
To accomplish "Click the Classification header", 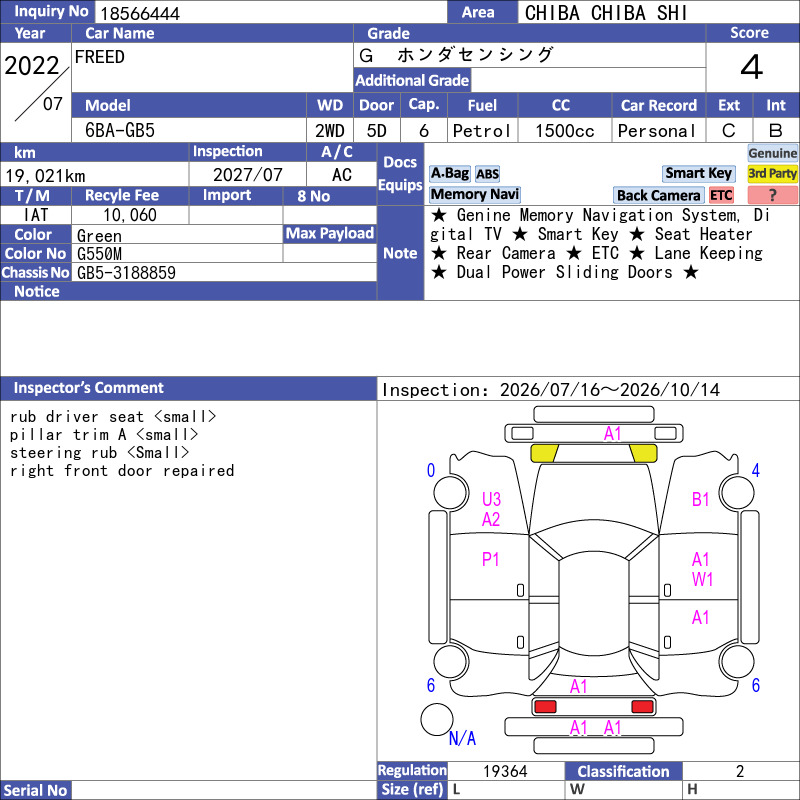I will 623,771.
